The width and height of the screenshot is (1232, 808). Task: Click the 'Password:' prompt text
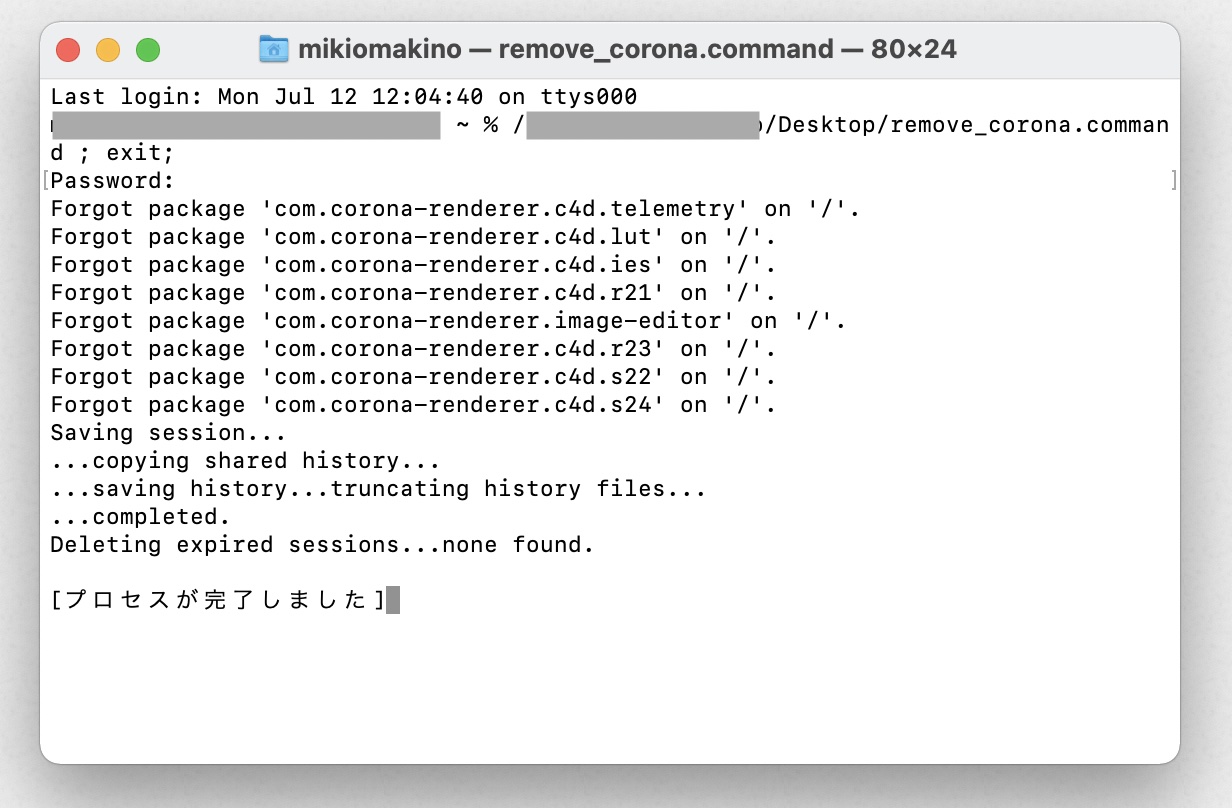pyautogui.click(x=113, y=181)
